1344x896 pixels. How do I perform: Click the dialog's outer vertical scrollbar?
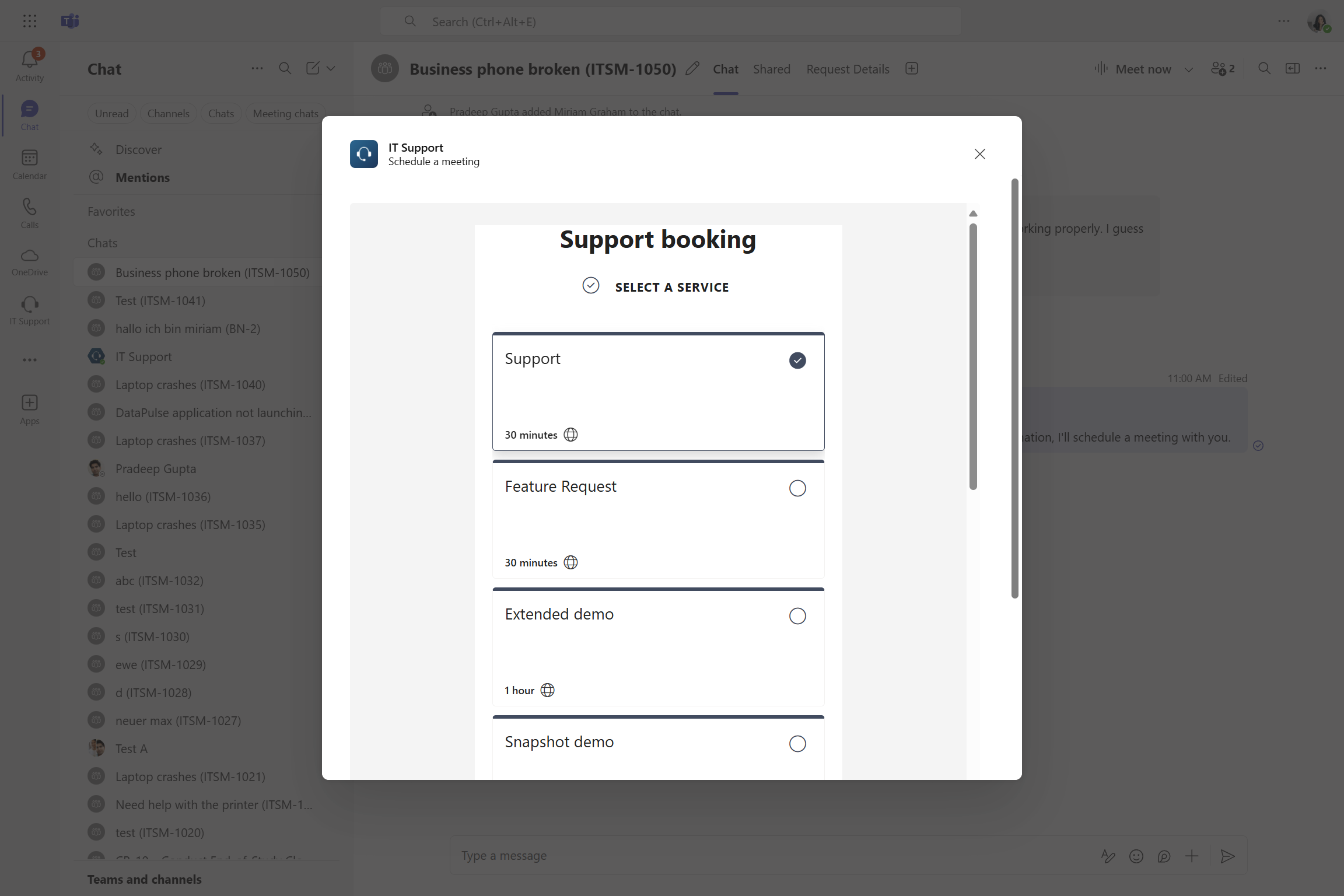coord(1015,388)
